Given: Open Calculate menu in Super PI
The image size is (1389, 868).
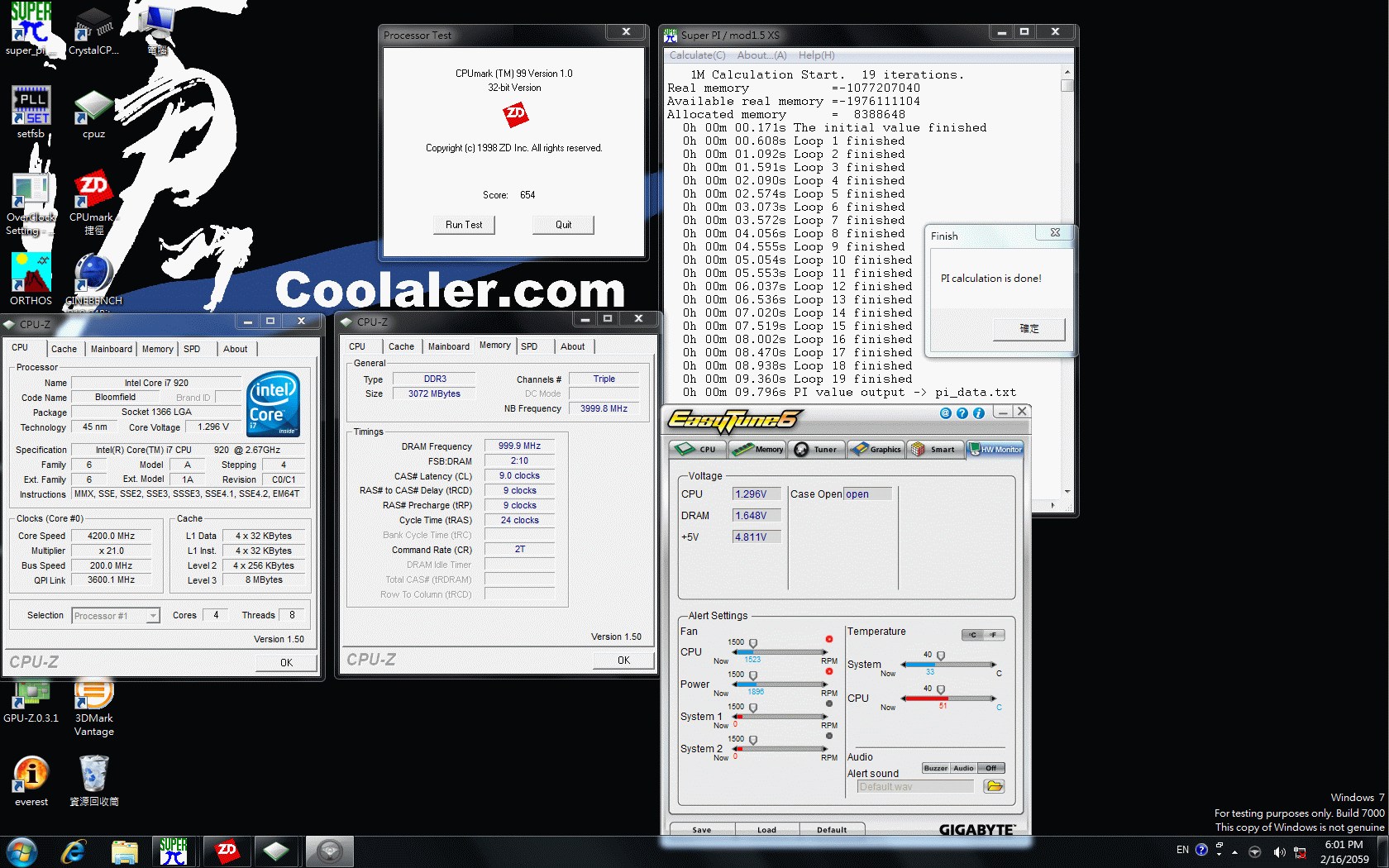Looking at the screenshot, I should pyautogui.click(x=697, y=55).
